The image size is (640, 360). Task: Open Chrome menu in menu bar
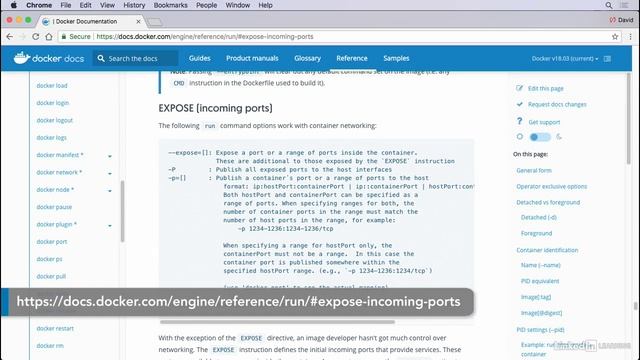(39, 5)
